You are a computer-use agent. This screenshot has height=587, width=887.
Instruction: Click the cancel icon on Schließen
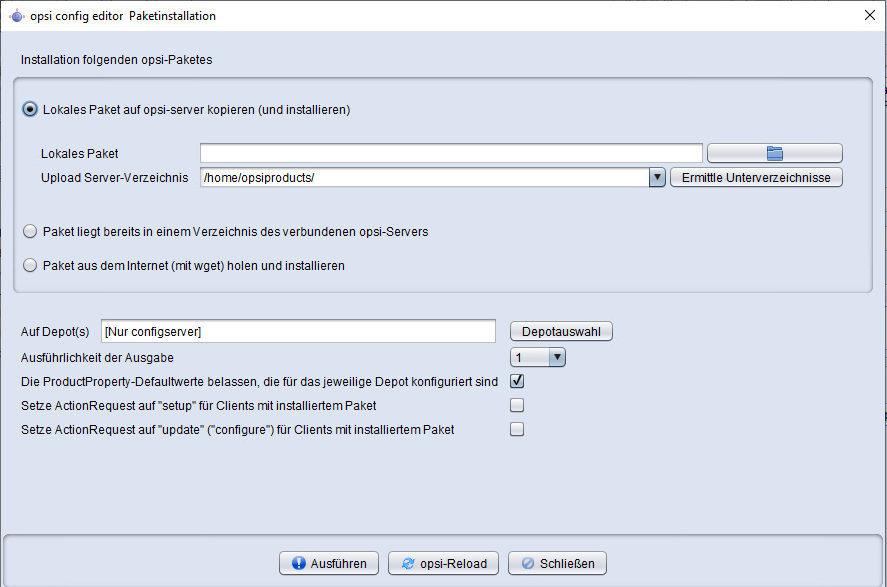click(528, 563)
